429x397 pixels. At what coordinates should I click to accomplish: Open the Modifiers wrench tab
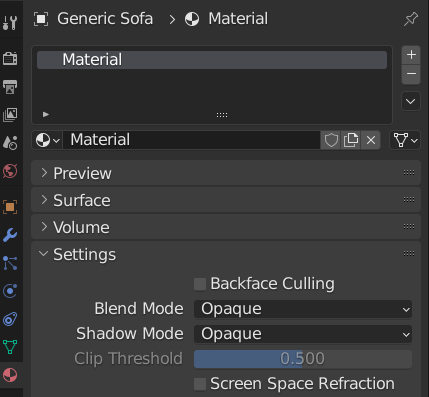(10, 235)
